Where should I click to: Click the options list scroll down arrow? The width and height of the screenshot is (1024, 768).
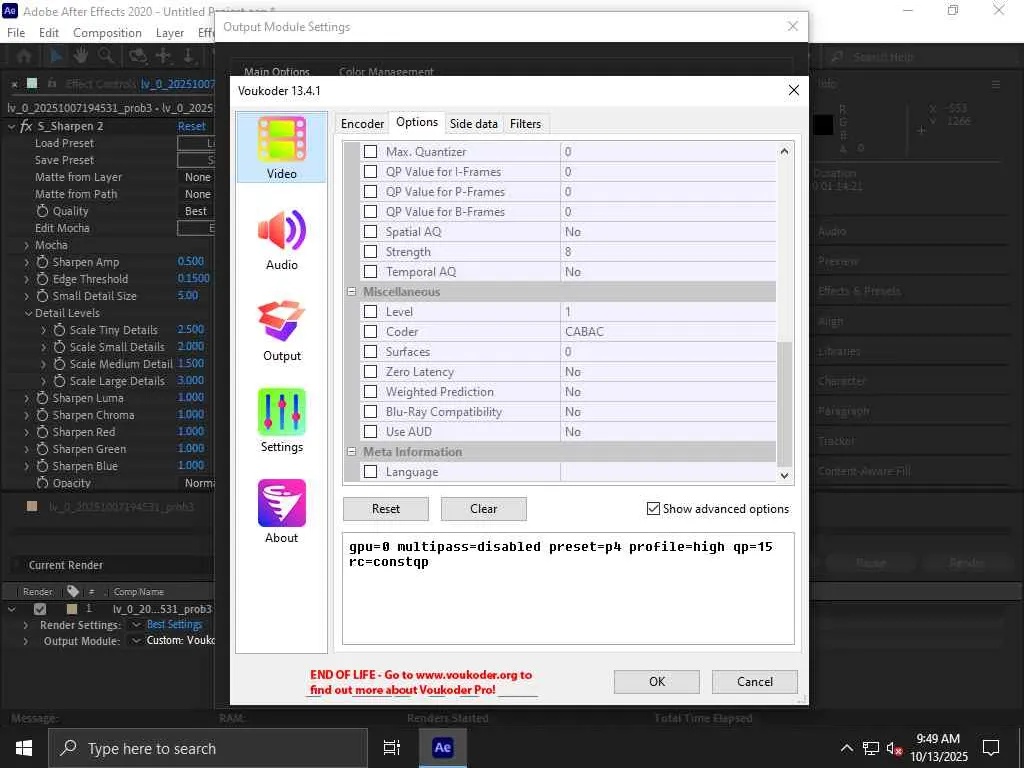click(784, 476)
